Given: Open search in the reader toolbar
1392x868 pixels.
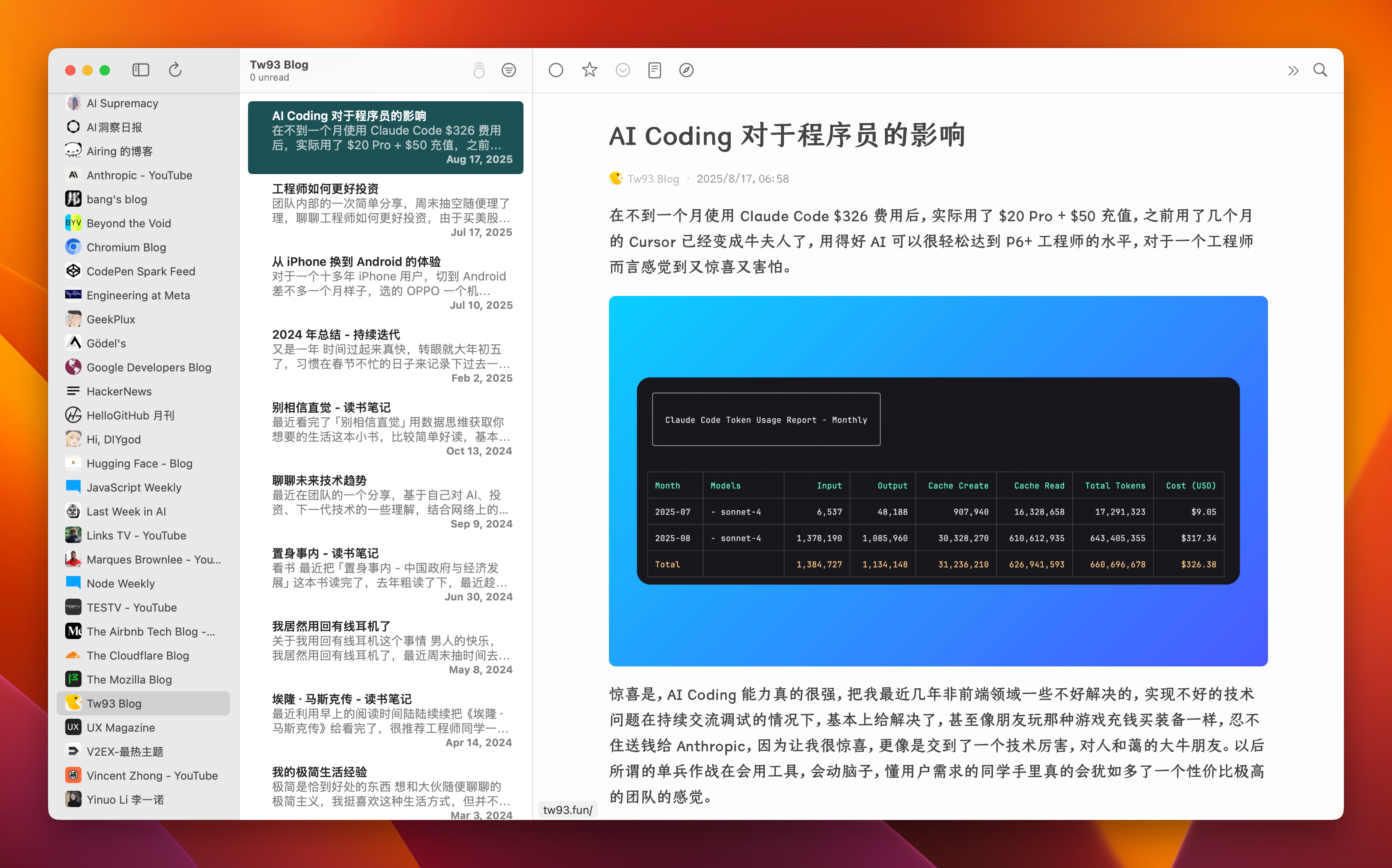Looking at the screenshot, I should (x=1320, y=69).
